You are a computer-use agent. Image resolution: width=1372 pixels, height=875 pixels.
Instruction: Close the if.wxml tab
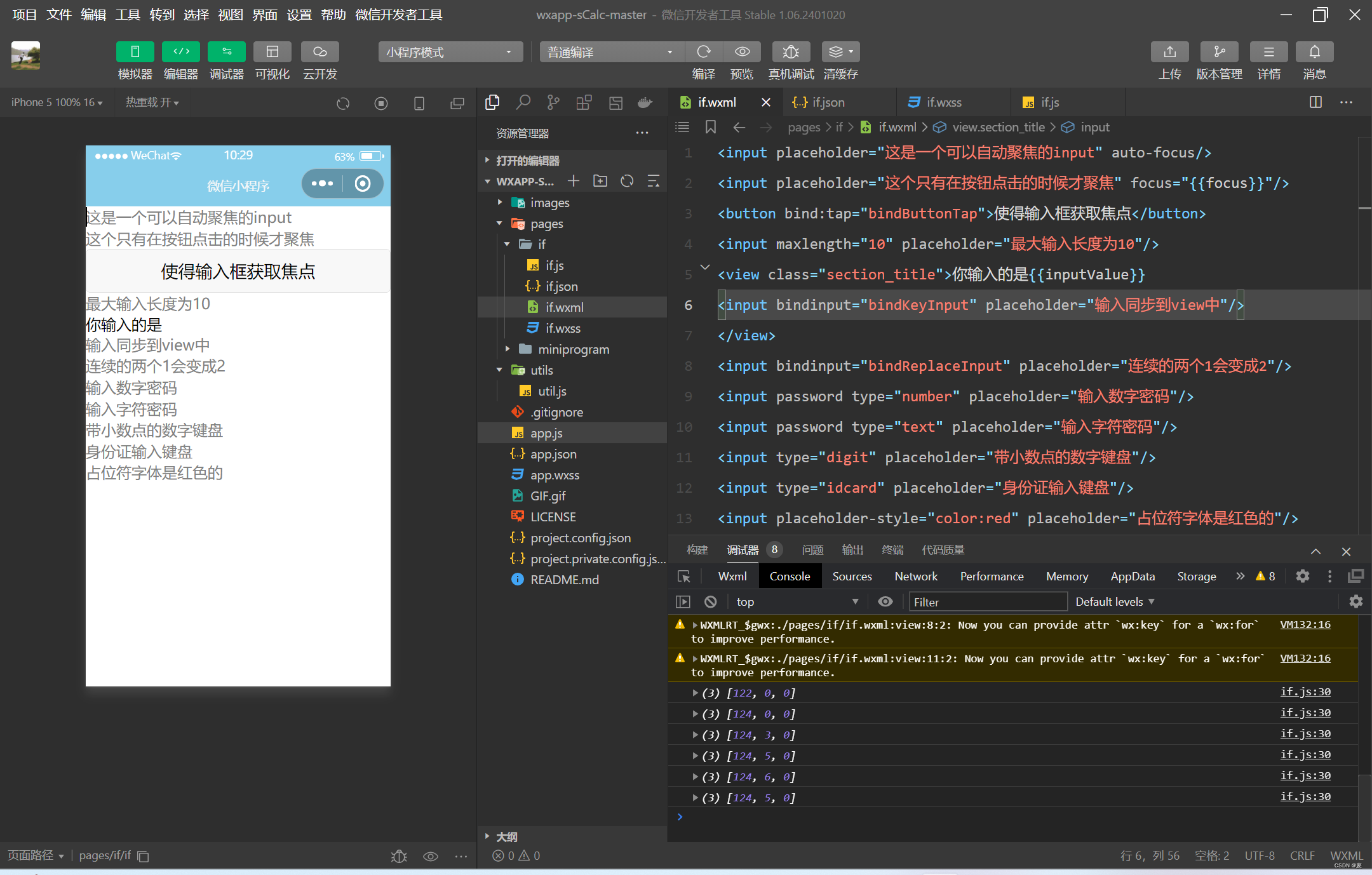click(x=766, y=102)
